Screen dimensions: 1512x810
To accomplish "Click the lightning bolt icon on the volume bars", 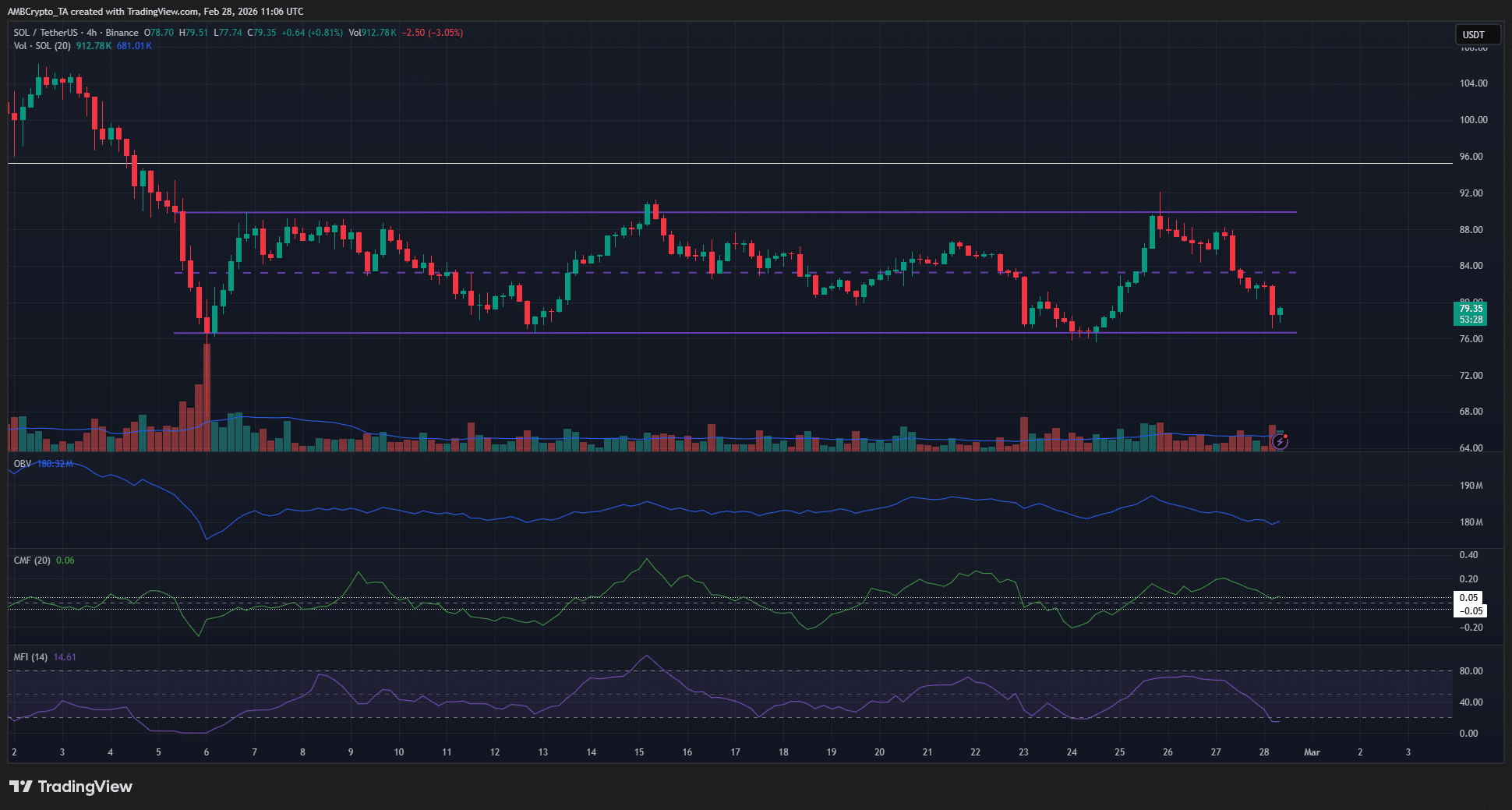I will click(x=1280, y=442).
